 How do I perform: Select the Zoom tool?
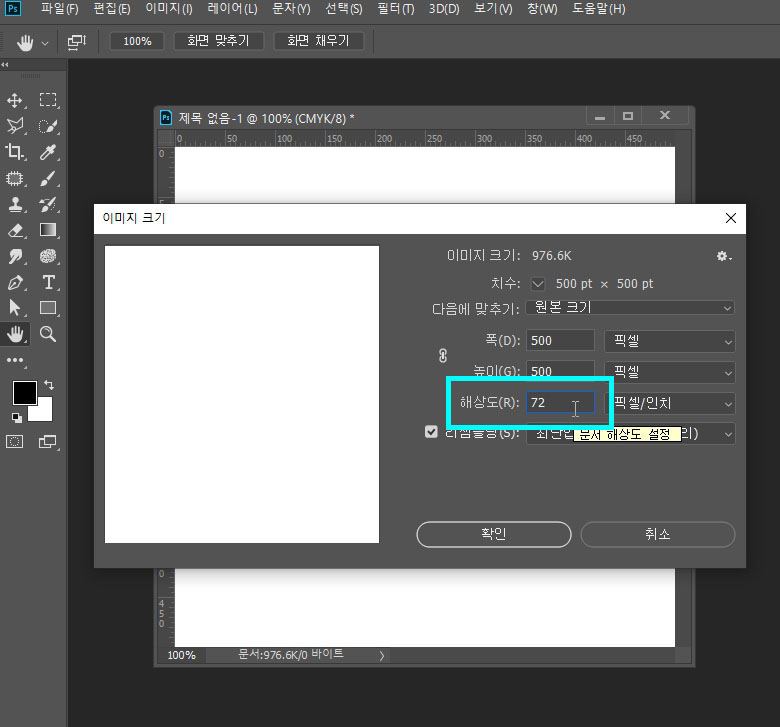[48, 334]
